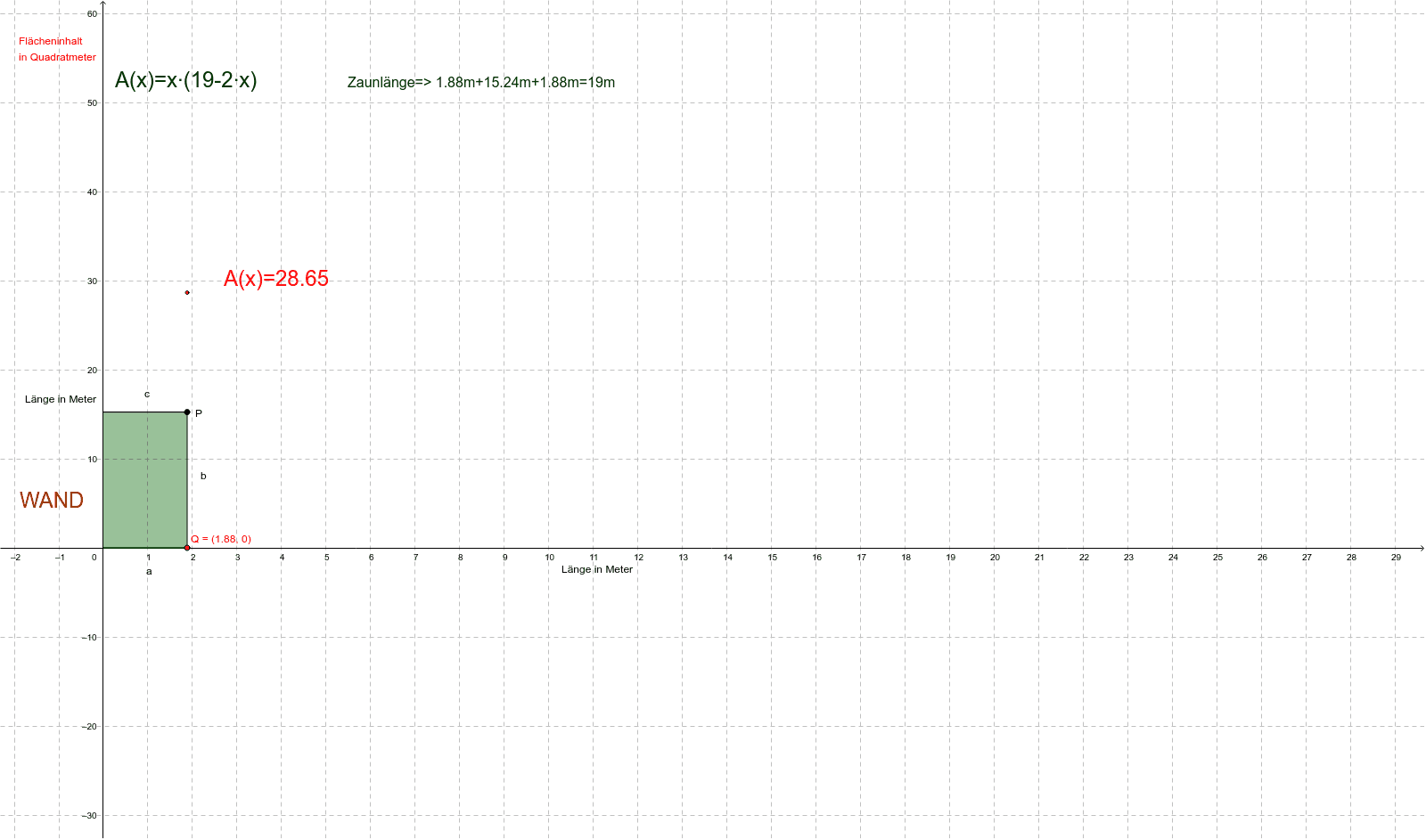
Task: Select draggable point Q on the x-axis
Action: (187, 548)
